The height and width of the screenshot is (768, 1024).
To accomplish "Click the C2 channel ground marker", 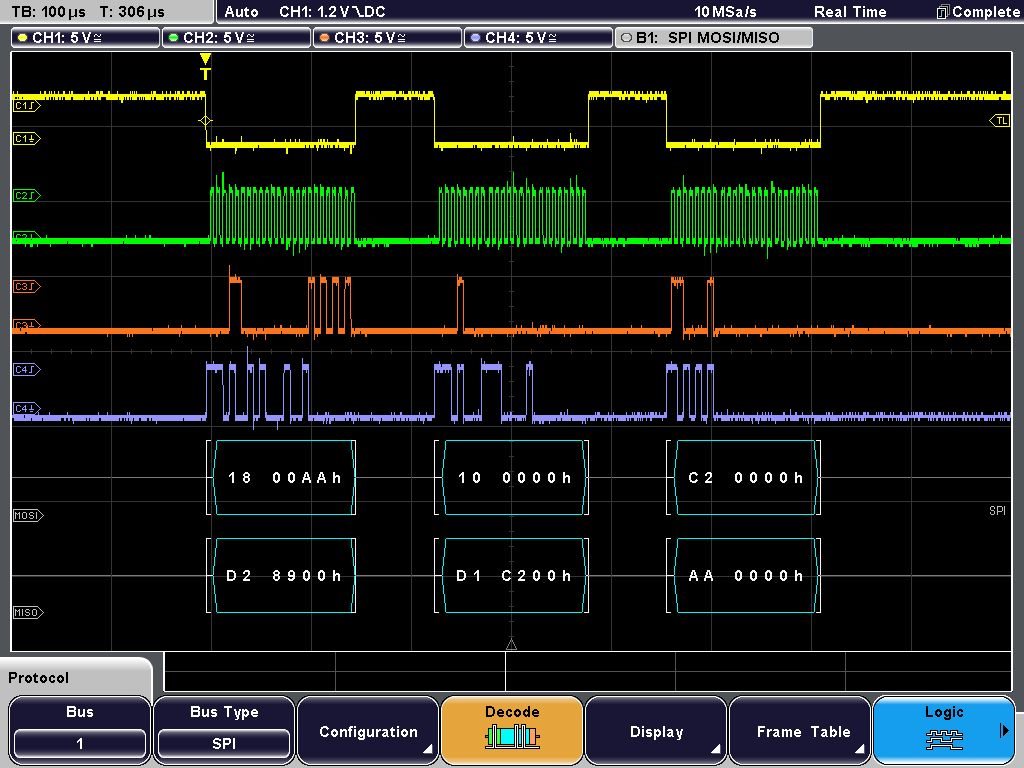I will tap(27, 237).
